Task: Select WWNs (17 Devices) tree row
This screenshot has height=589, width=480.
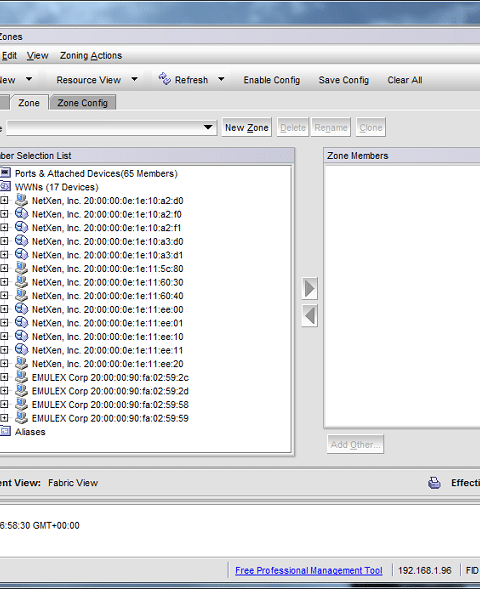Action: point(57,187)
